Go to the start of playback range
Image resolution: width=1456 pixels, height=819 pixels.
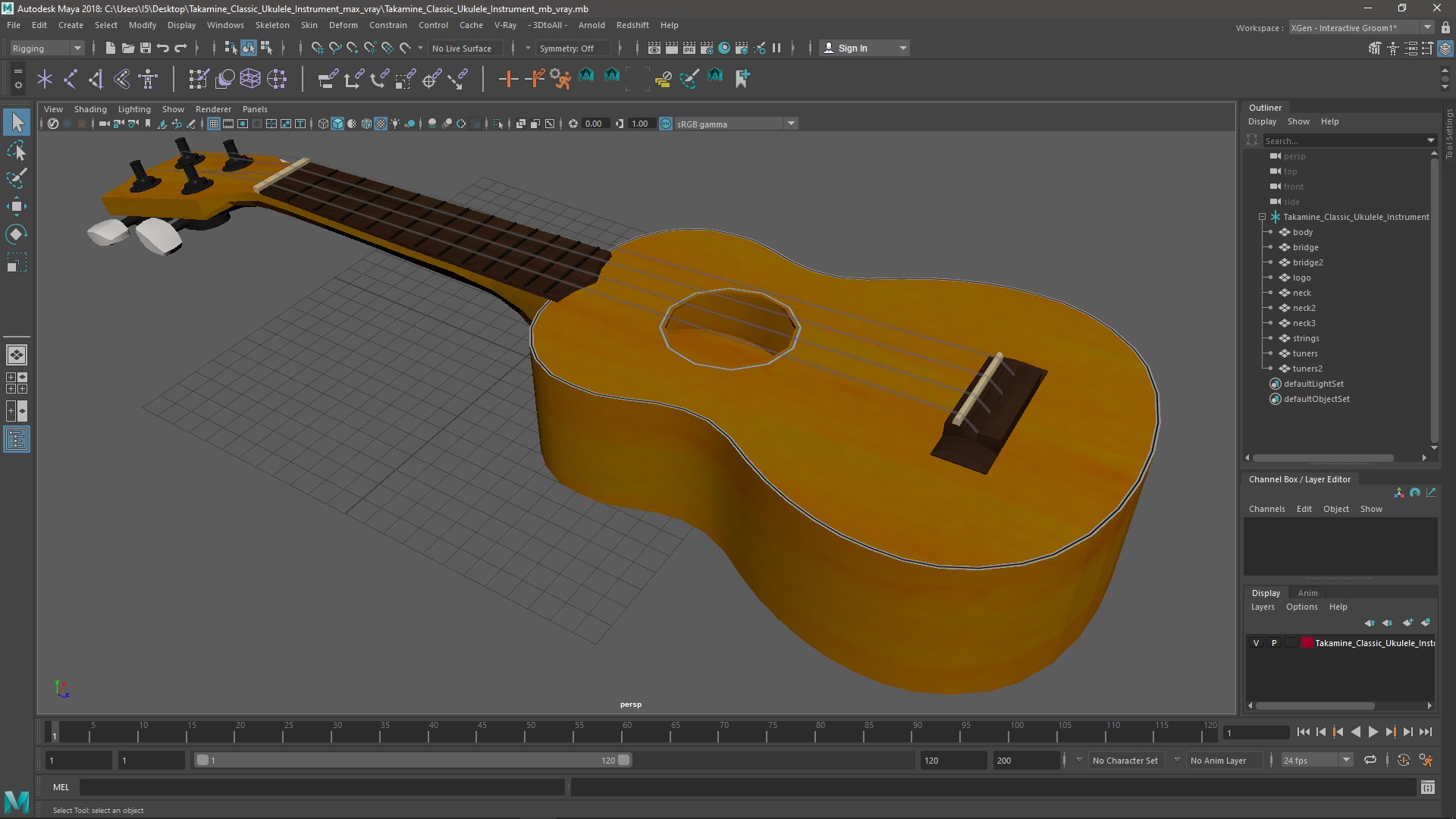point(1303,732)
